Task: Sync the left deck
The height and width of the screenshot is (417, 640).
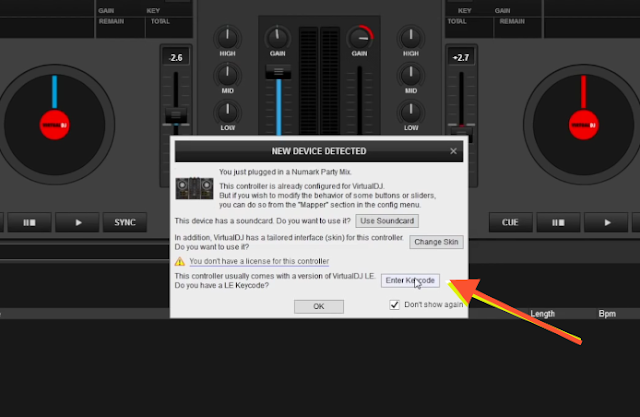Action: click(125, 222)
